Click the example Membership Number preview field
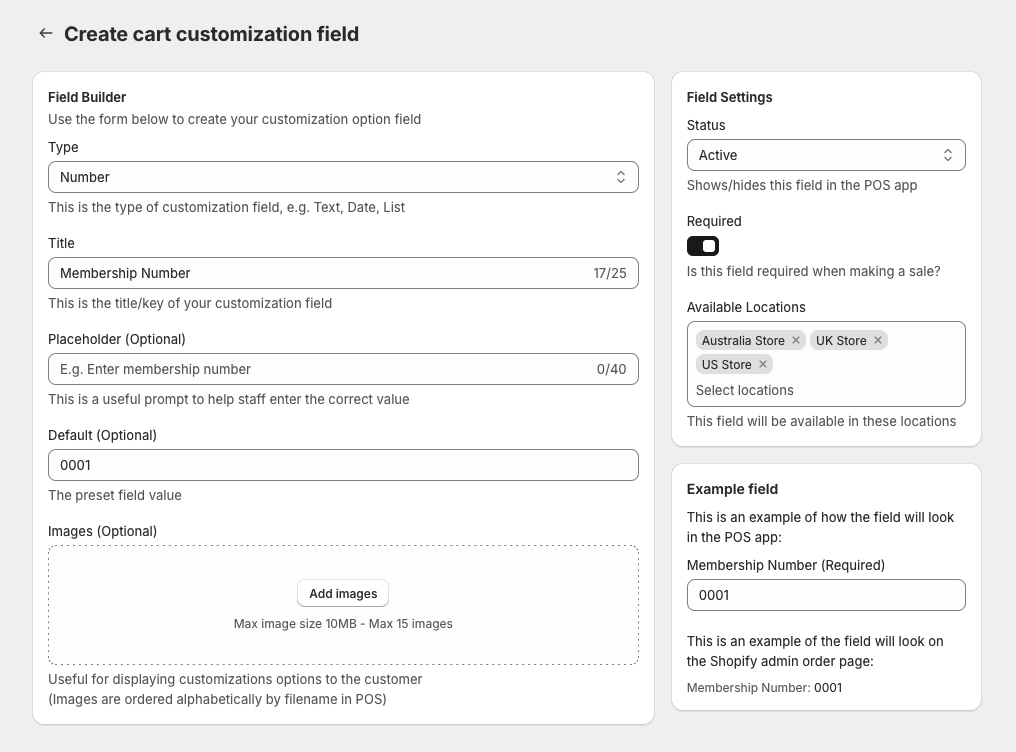 coord(826,595)
